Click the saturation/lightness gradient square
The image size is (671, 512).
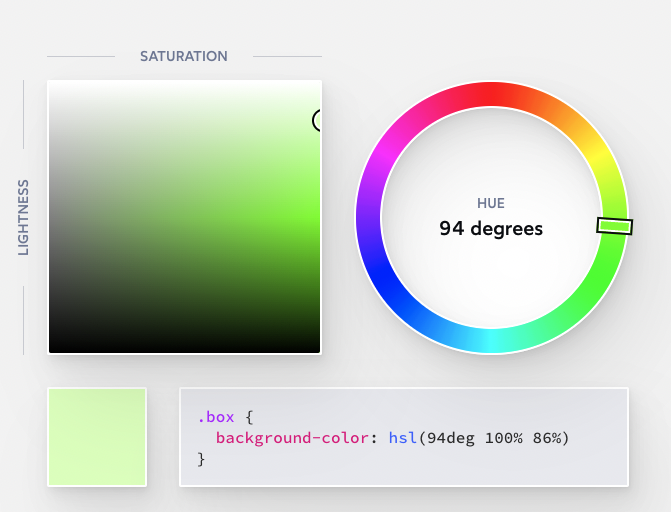184,217
